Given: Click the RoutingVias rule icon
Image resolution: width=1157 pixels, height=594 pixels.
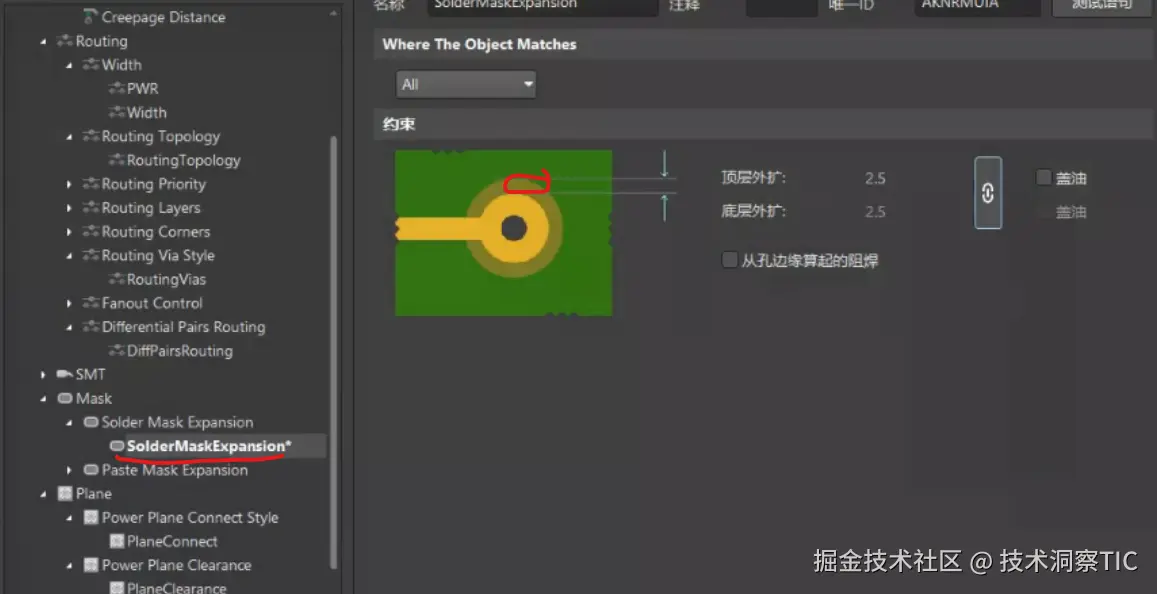Looking at the screenshot, I should (116, 279).
